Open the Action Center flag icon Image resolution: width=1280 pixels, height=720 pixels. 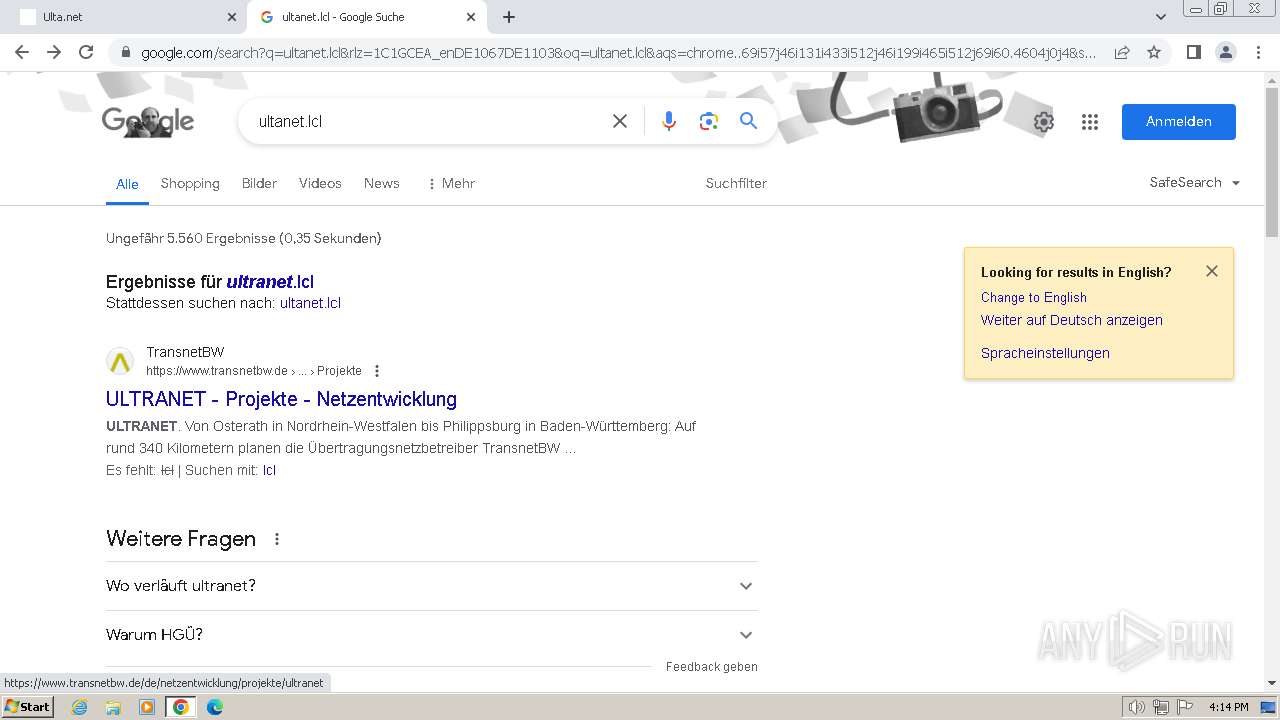click(1185, 707)
